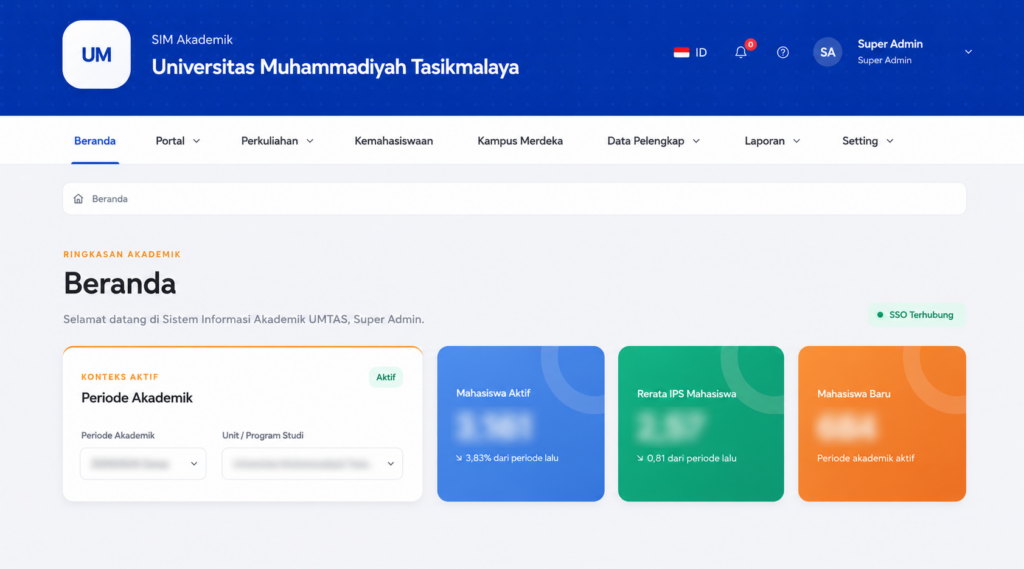This screenshot has width=1024, height=569.
Task: Expand the Perkuliahan menu
Action: [x=278, y=140]
